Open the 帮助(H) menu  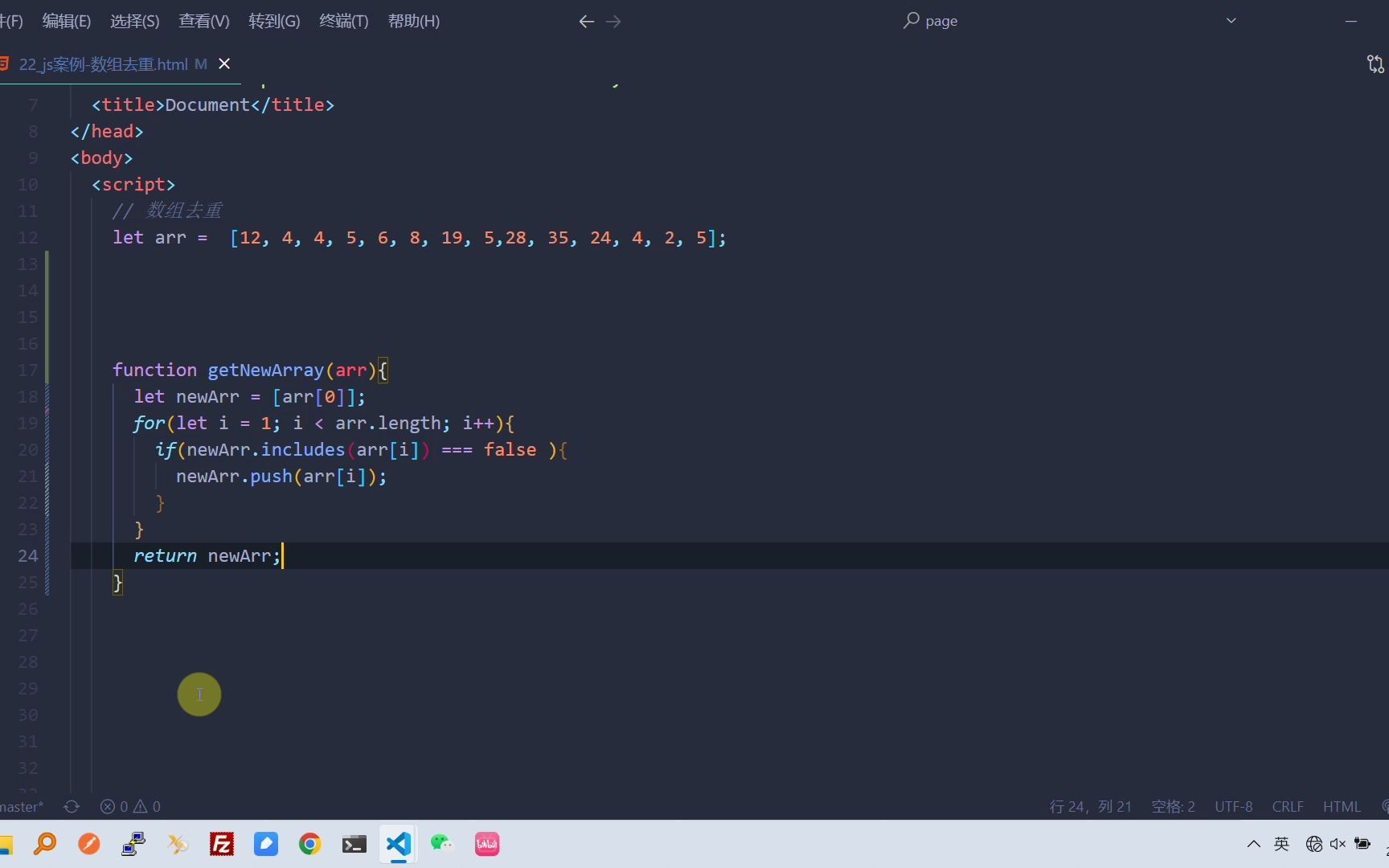coord(413,21)
